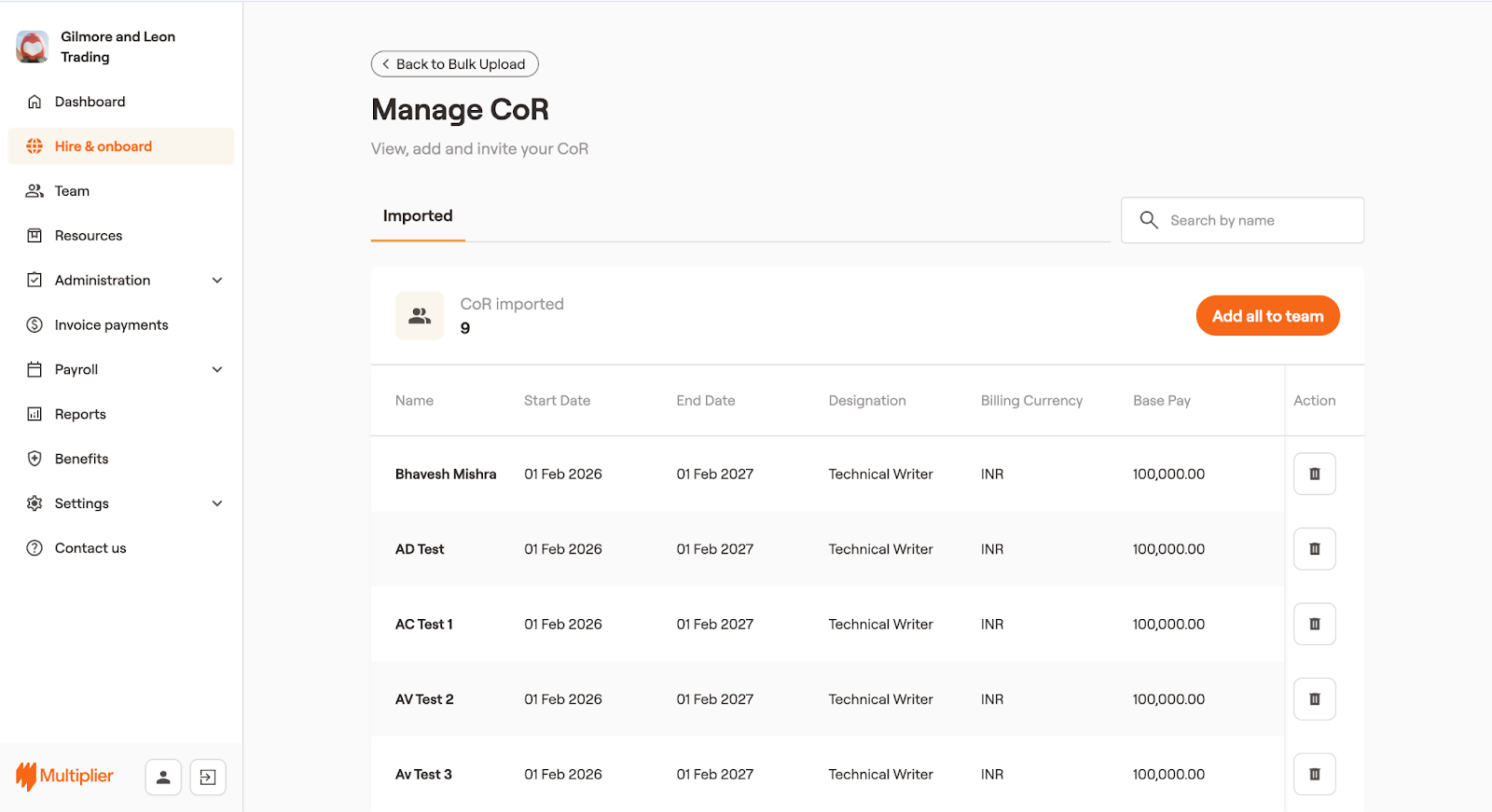Expand the Settings section chevron

click(x=217, y=503)
